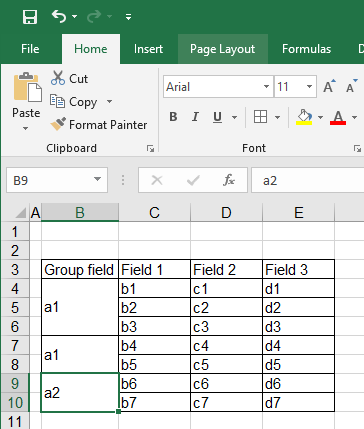Select row 7 header
Viewport: 364px width, 429px height.
[x=15, y=345]
